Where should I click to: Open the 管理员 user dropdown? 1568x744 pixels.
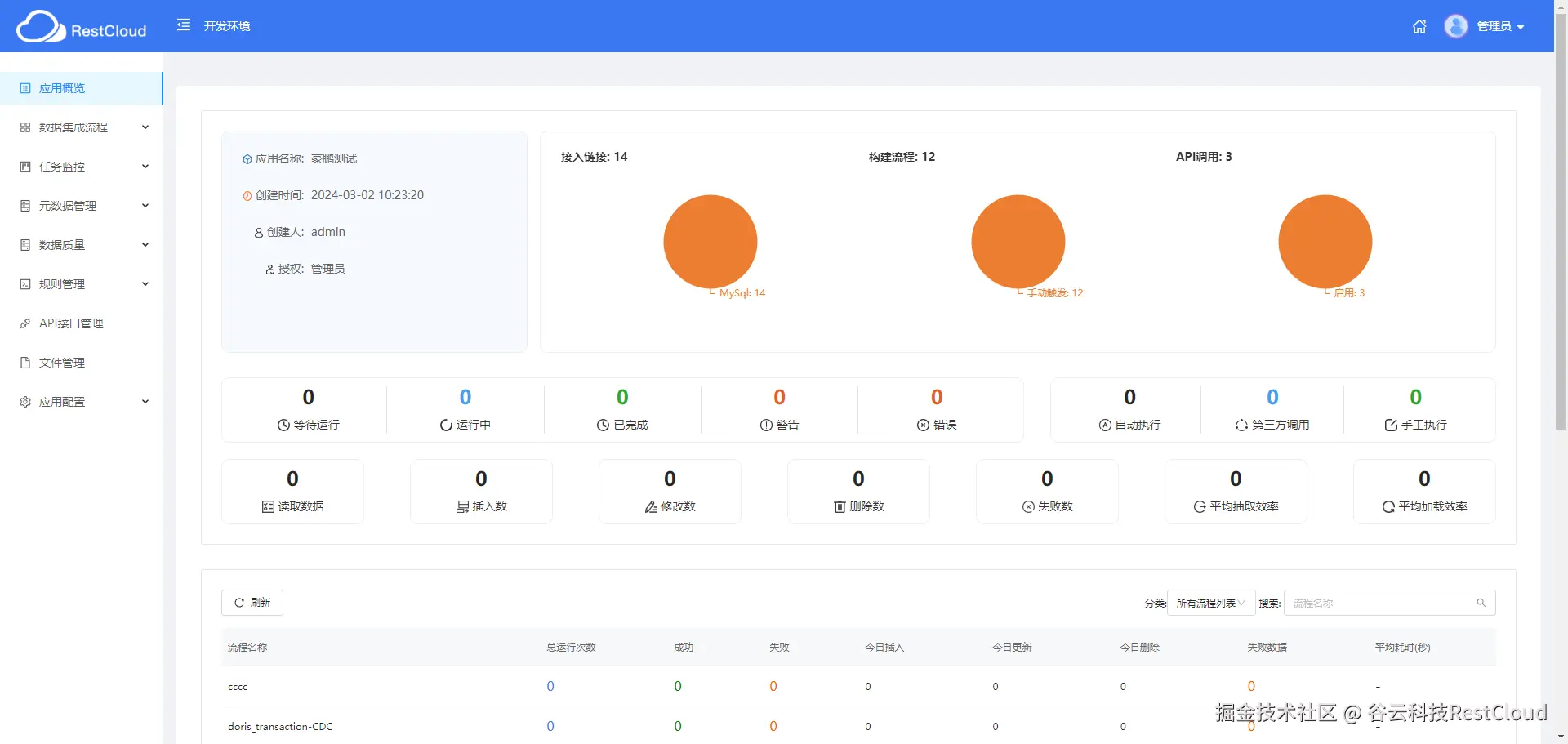[1500, 26]
